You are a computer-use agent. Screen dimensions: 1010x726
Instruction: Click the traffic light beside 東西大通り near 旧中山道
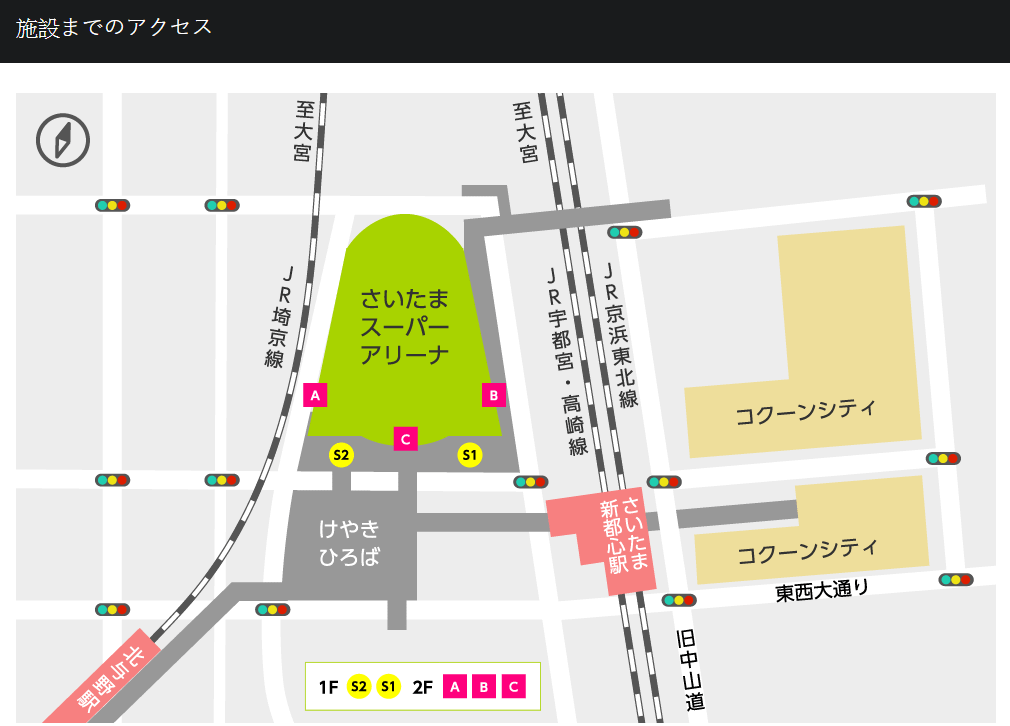[x=679, y=600]
